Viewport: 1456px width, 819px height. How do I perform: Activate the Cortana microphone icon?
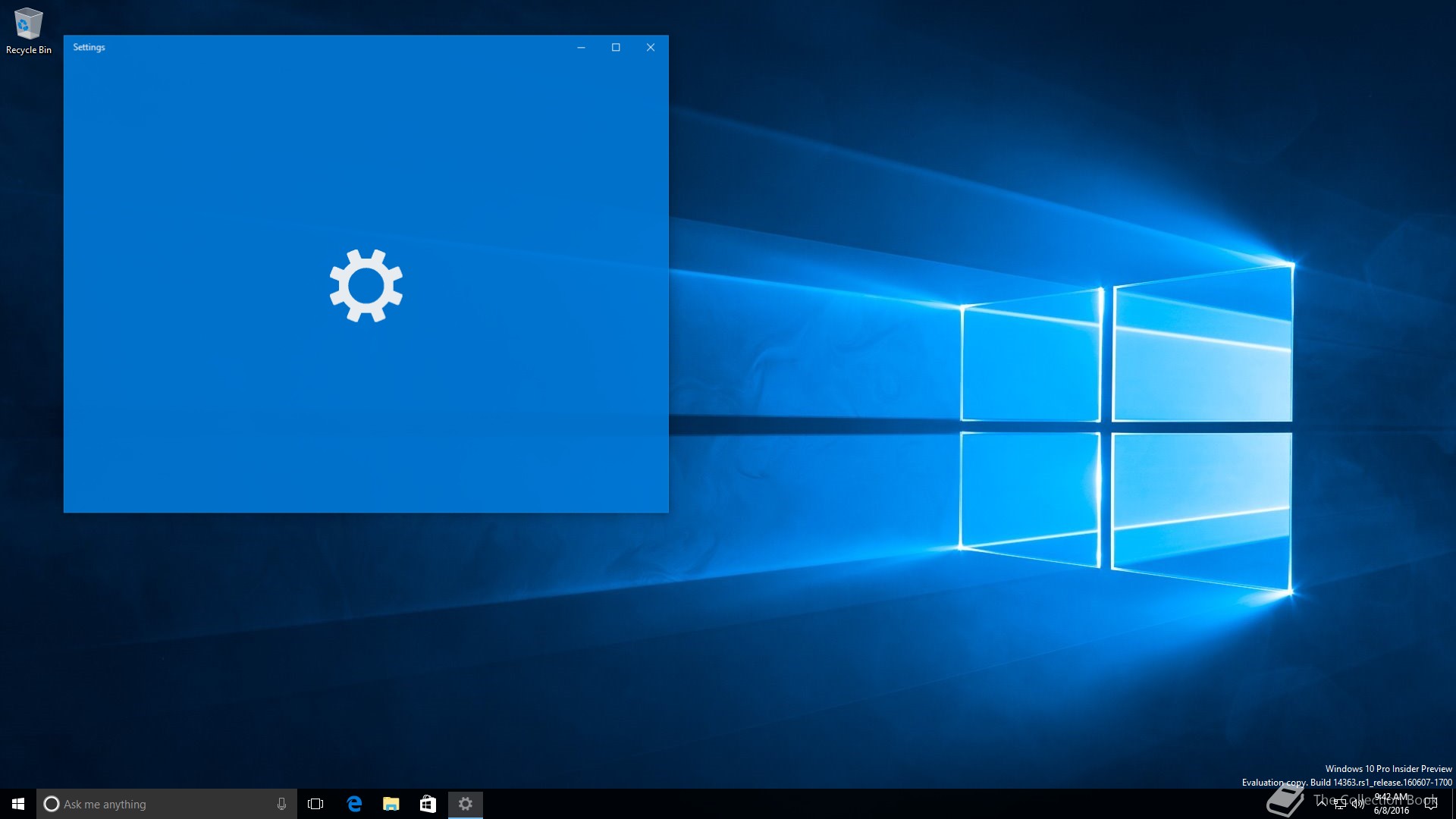click(x=281, y=804)
